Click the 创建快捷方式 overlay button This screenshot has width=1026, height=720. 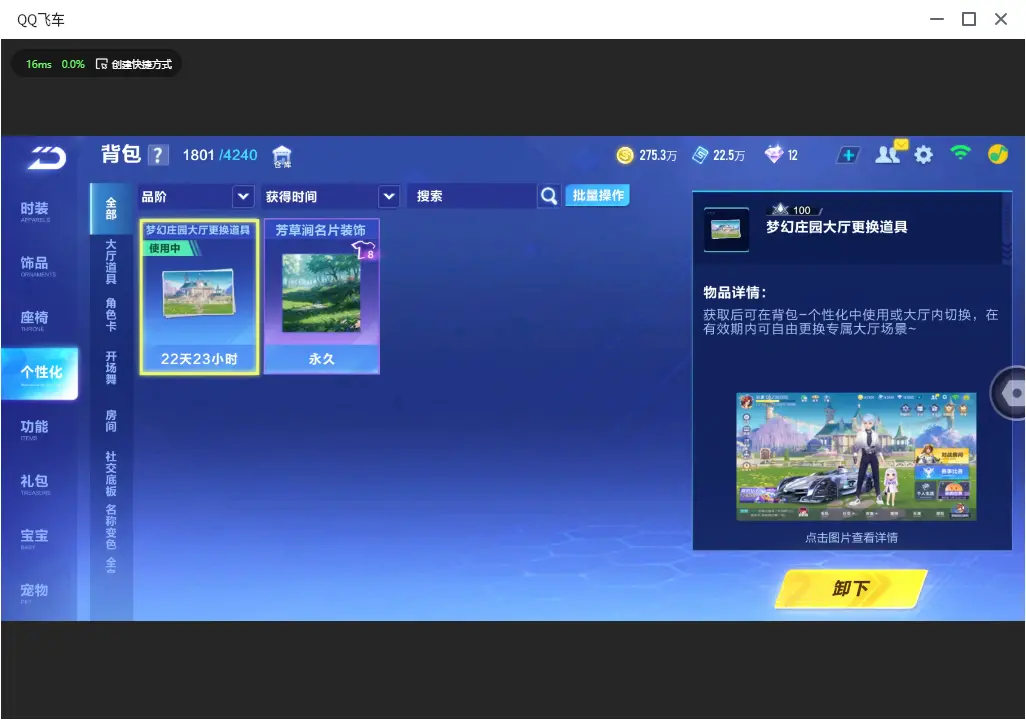[134, 64]
